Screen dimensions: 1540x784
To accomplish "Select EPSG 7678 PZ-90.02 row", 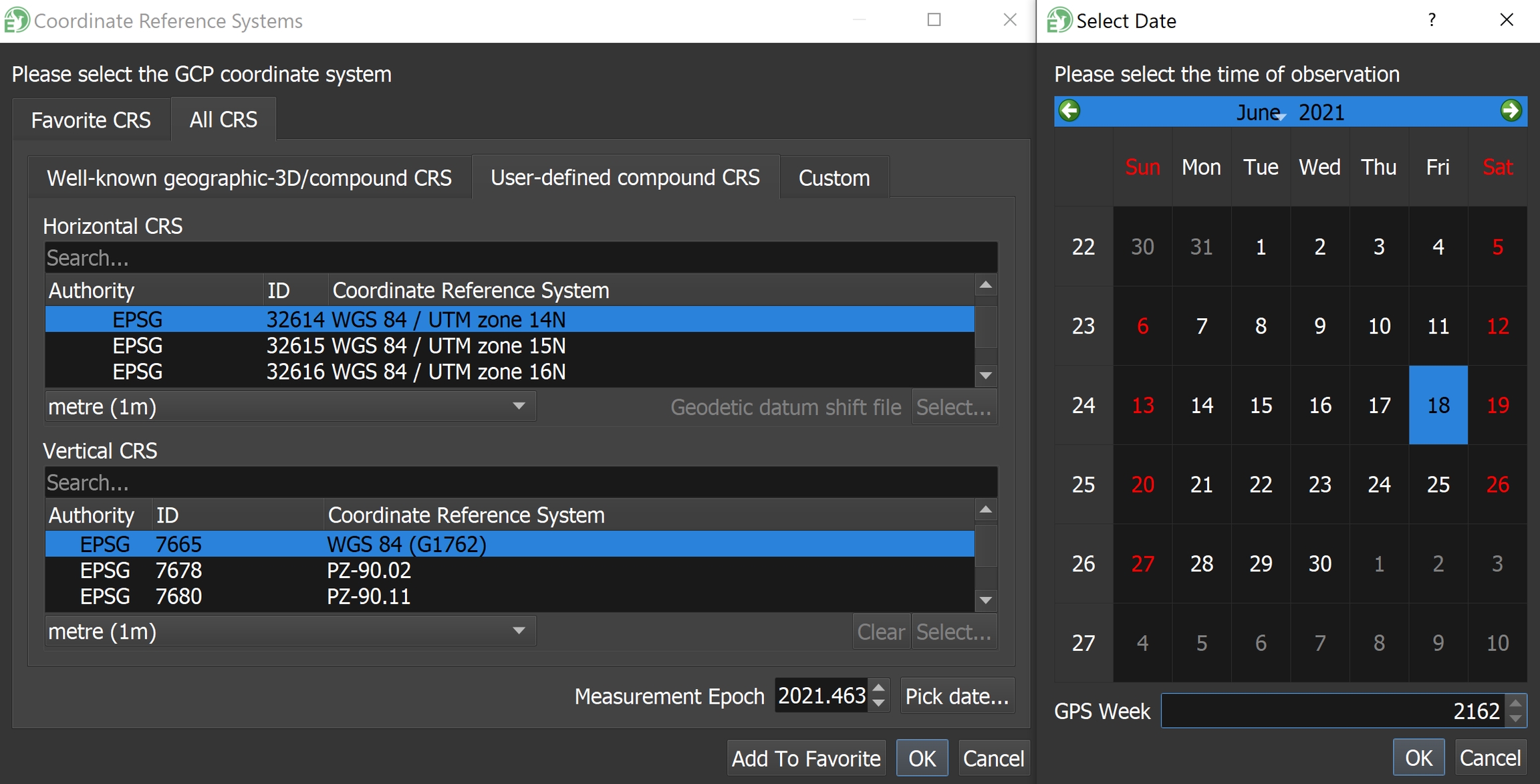I will pos(509,570).
